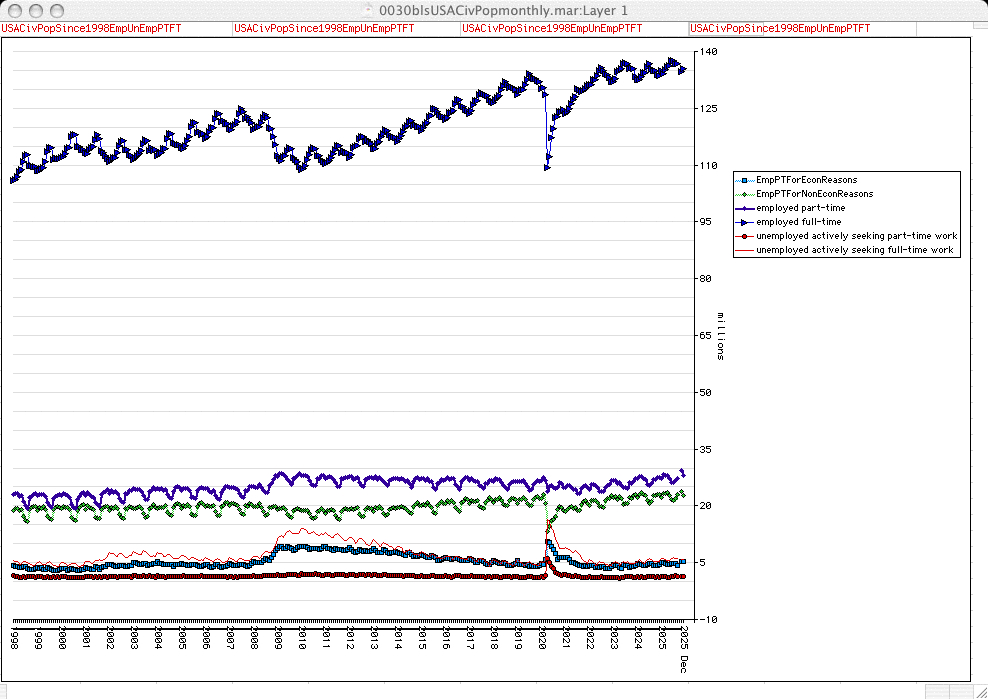Screen dimensions: 988x699
Task: Click the 2020 label on the x-axis
Action: coord(543,639)
